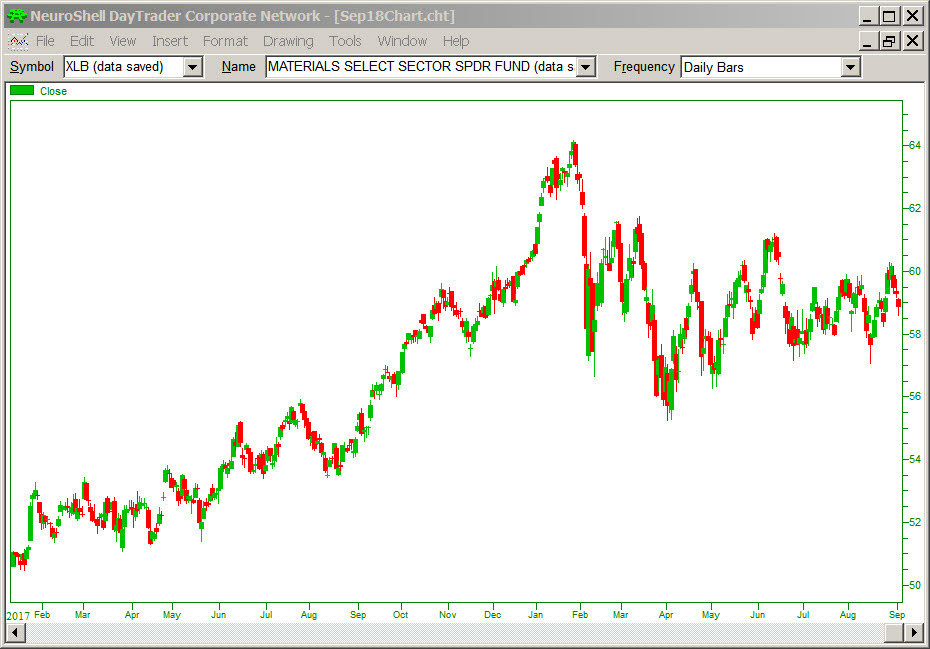Minimize the inner Sep18Chart document window
The height and width of the screenshot is (649, 930).
pos(867,41)
